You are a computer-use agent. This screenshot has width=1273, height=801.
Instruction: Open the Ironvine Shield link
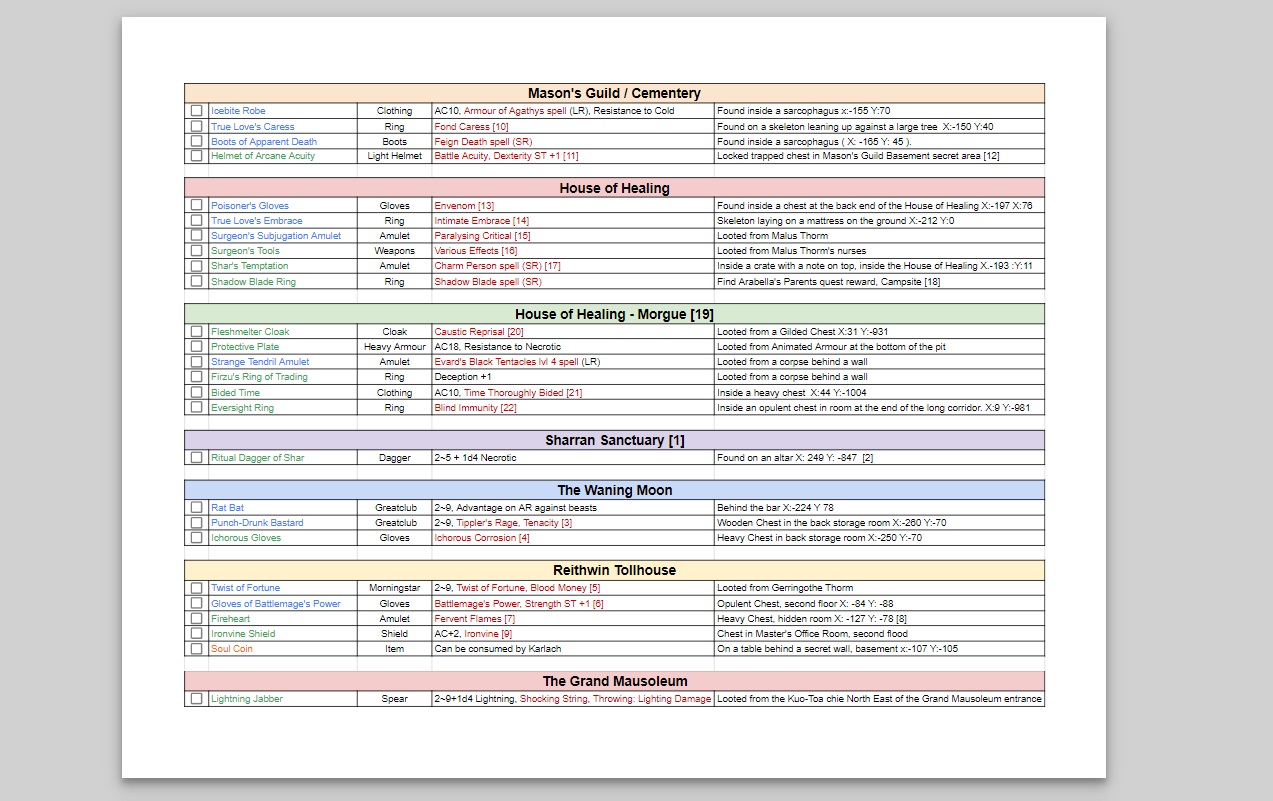tap(243, 634)
